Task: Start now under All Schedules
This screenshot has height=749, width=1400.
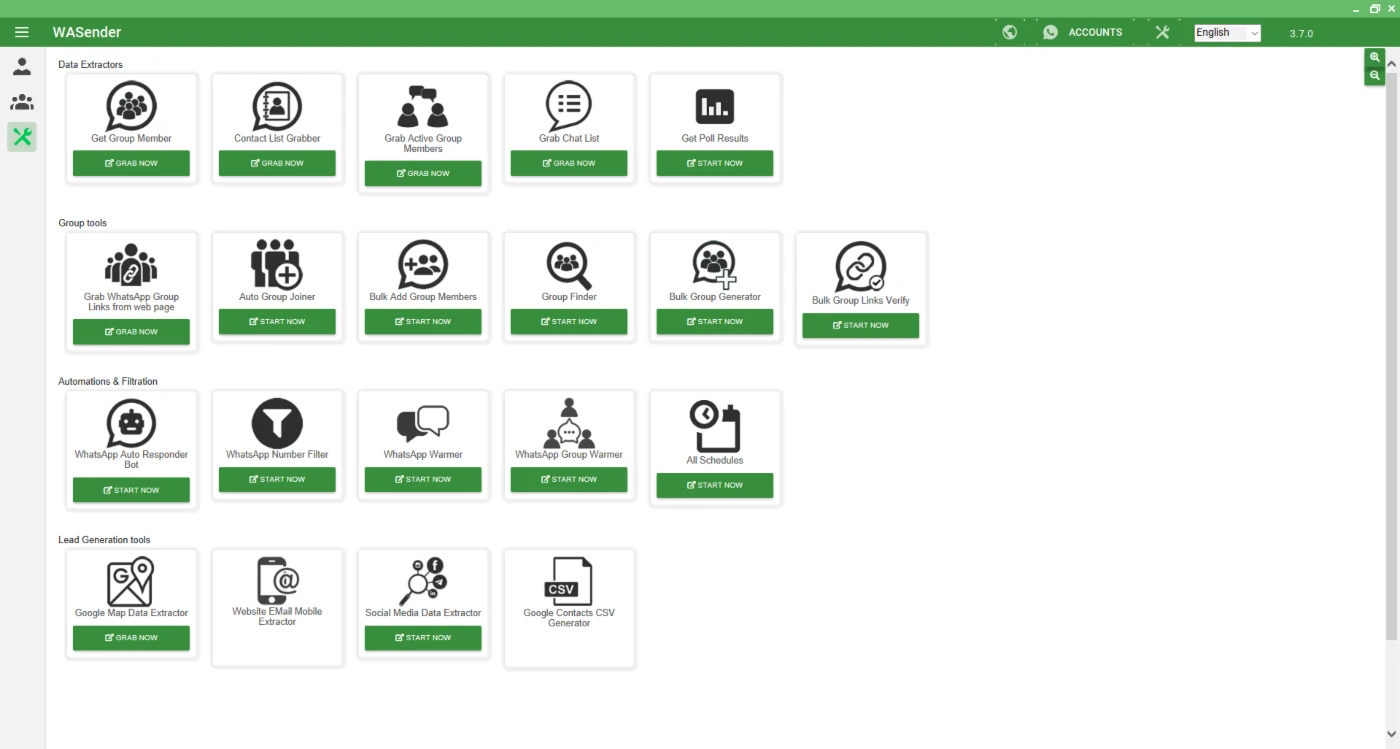Action: tap(715, 485)
